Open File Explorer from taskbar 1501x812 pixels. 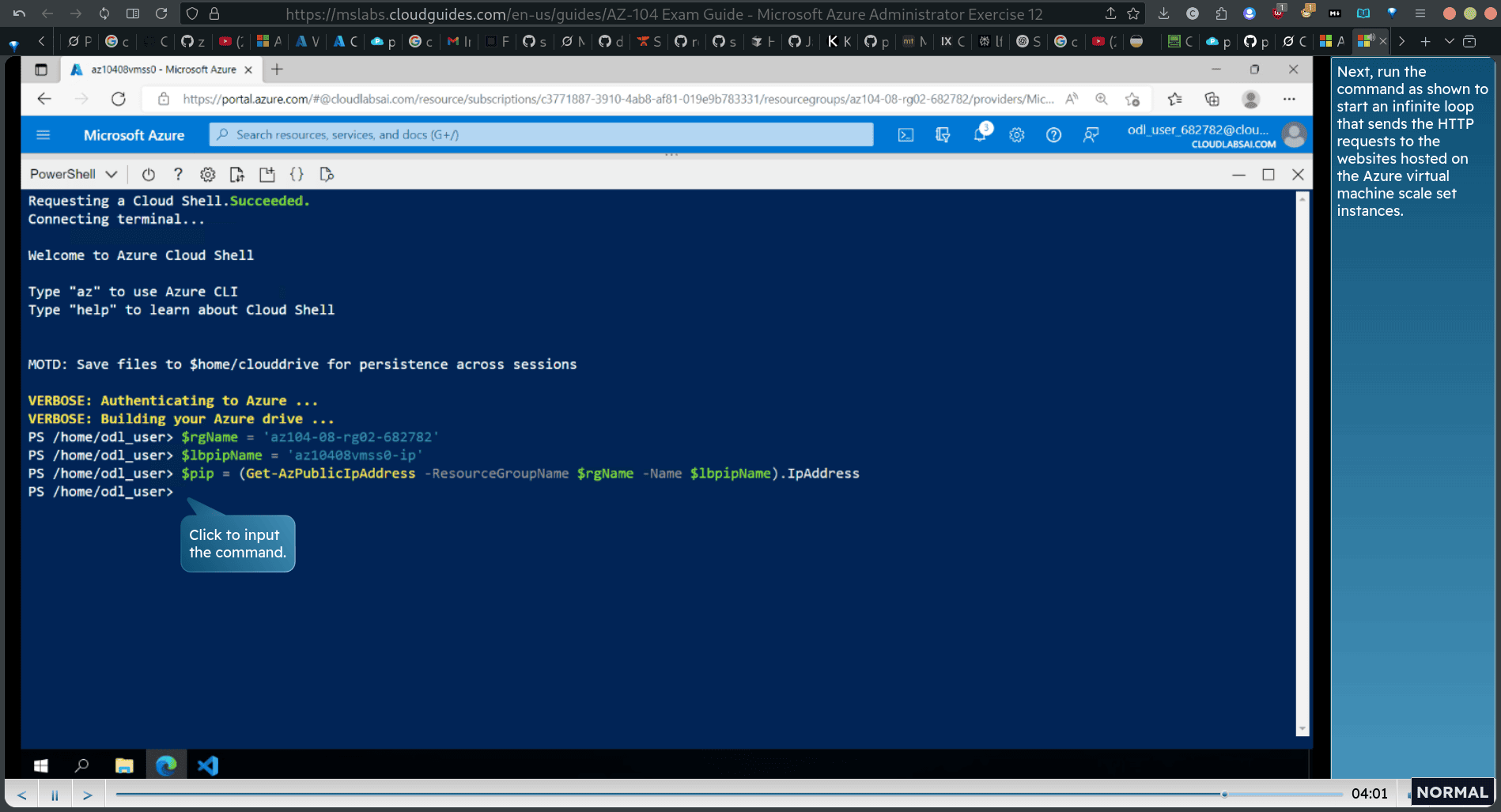(124, 765)
